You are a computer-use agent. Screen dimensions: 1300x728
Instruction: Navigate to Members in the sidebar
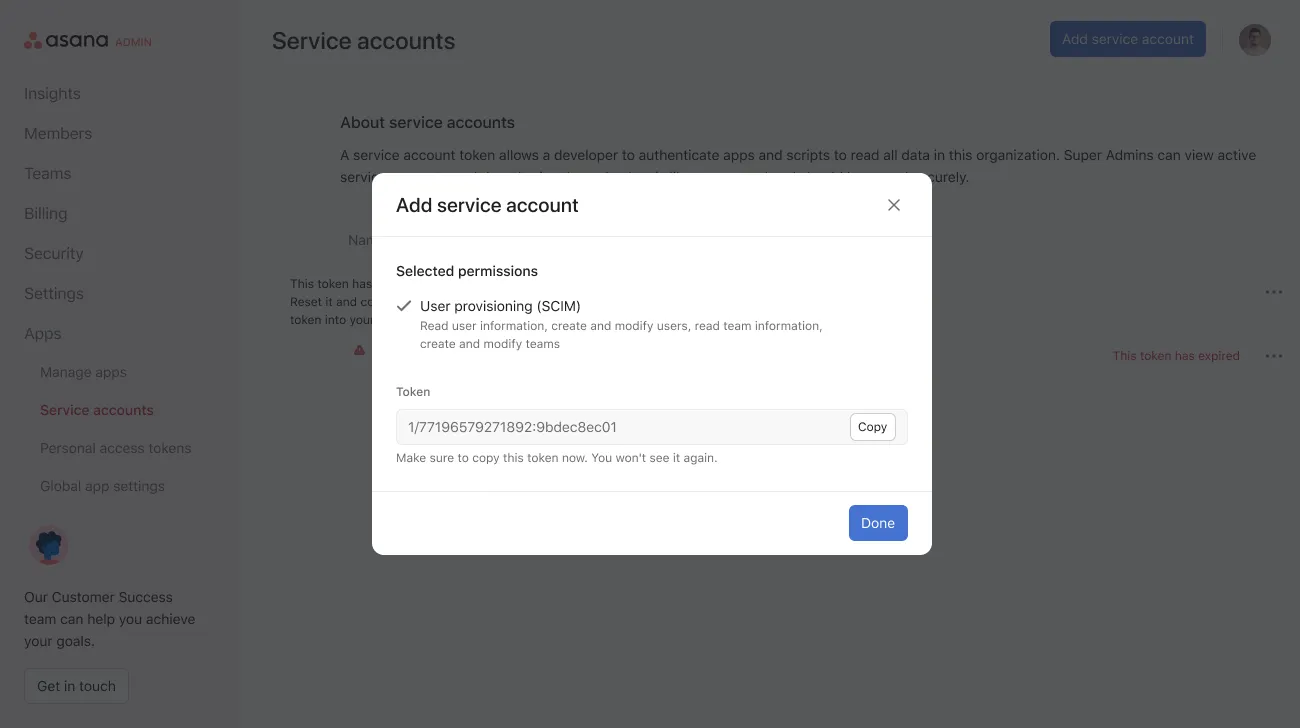[57, 133]
